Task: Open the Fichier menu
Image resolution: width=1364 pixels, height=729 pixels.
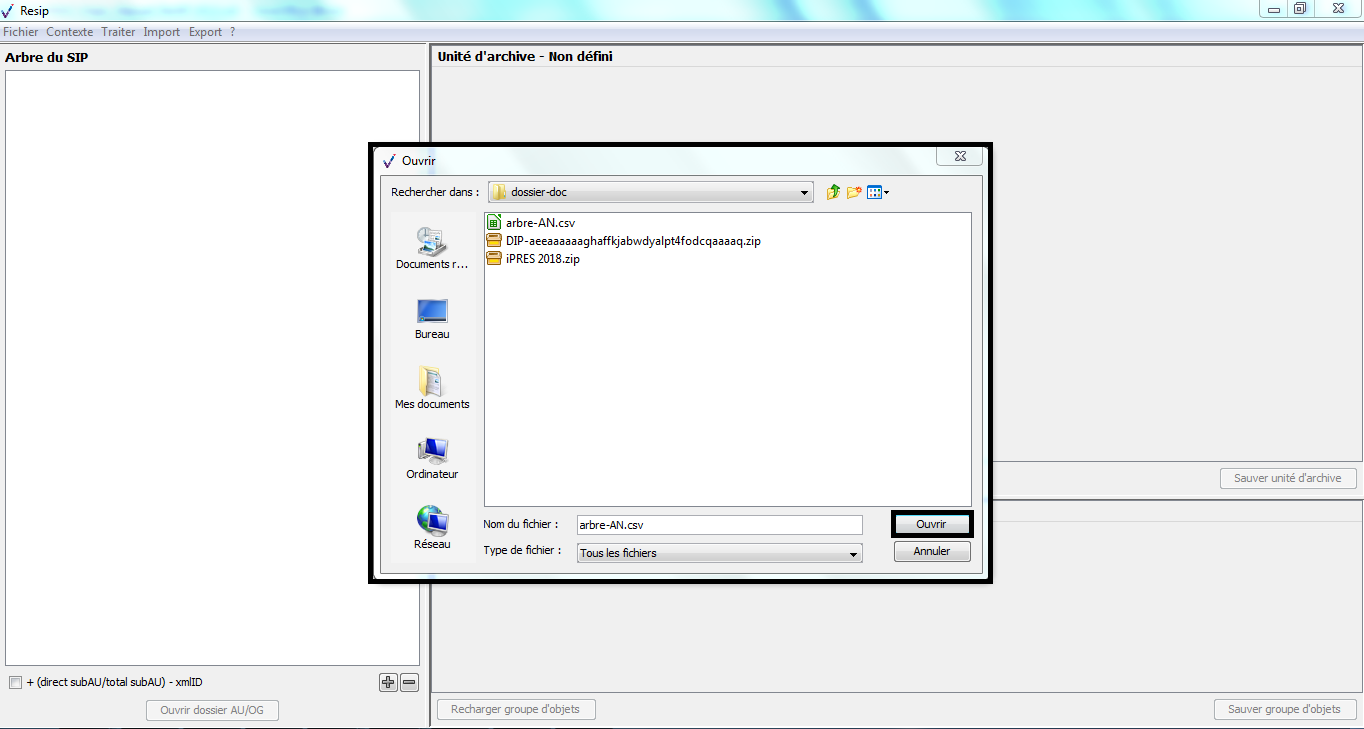Action: click(x=20, y=32)
